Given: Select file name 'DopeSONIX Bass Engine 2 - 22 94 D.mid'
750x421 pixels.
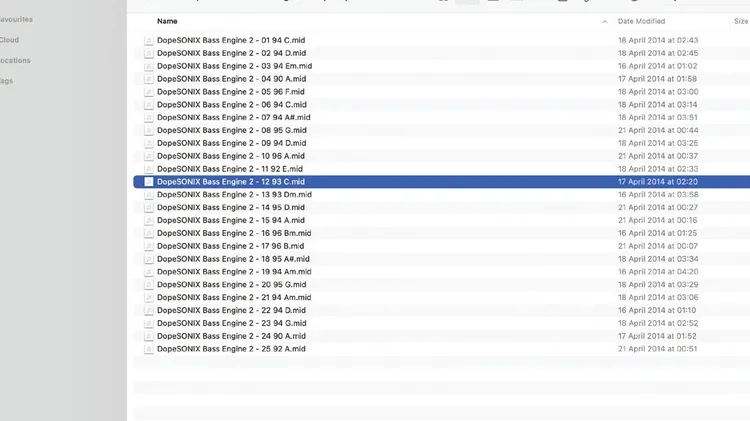Looking at the screenshot, I should [232, 310].
